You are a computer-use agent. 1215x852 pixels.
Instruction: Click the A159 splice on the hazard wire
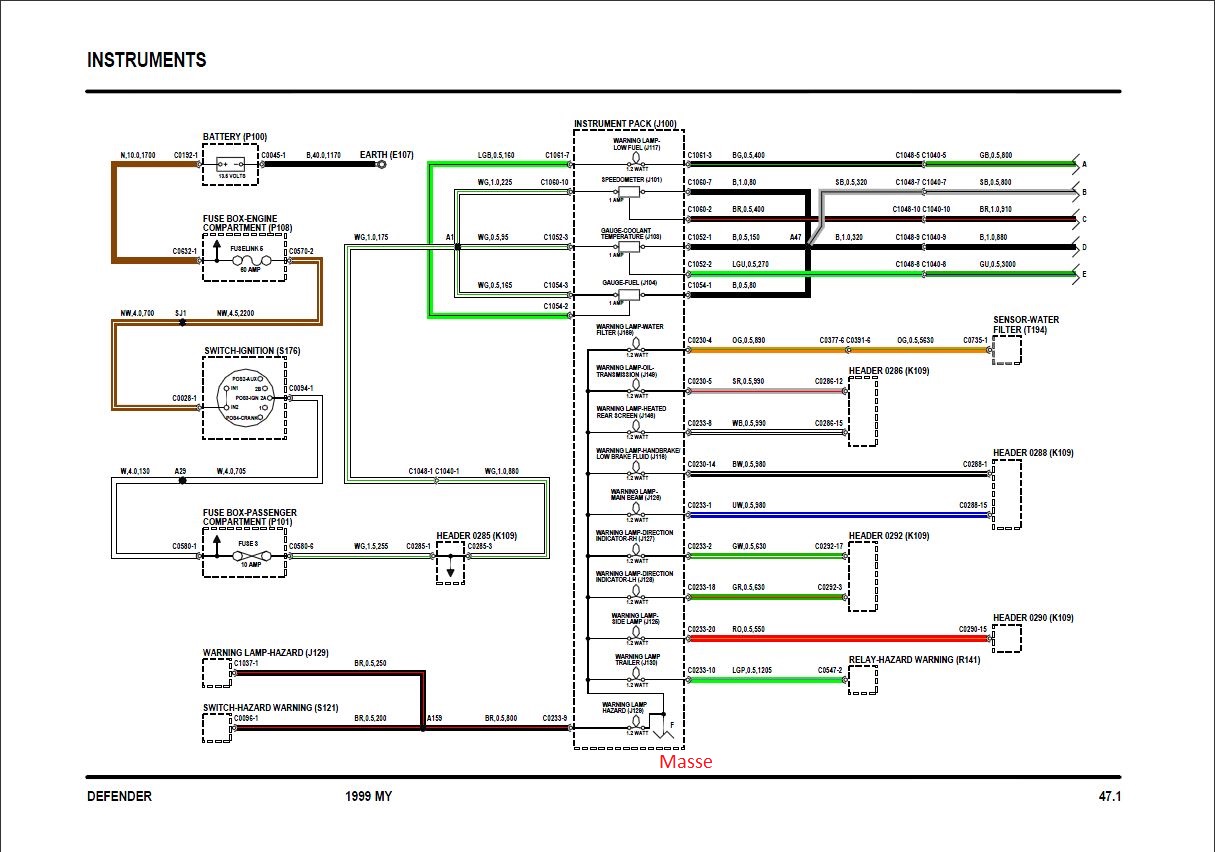click(x=423, y=728)
